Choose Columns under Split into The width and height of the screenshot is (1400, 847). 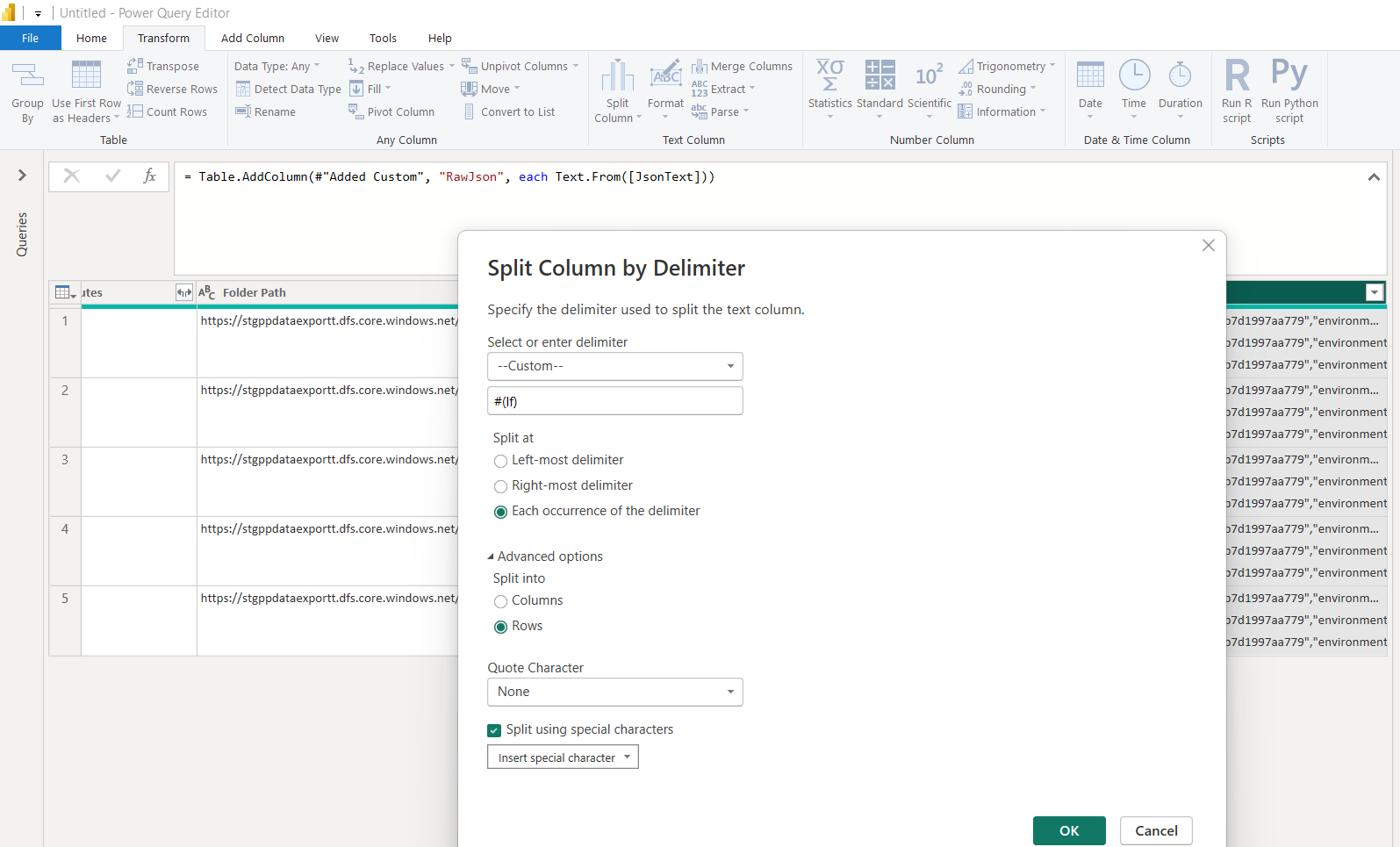tap(500, 601)
